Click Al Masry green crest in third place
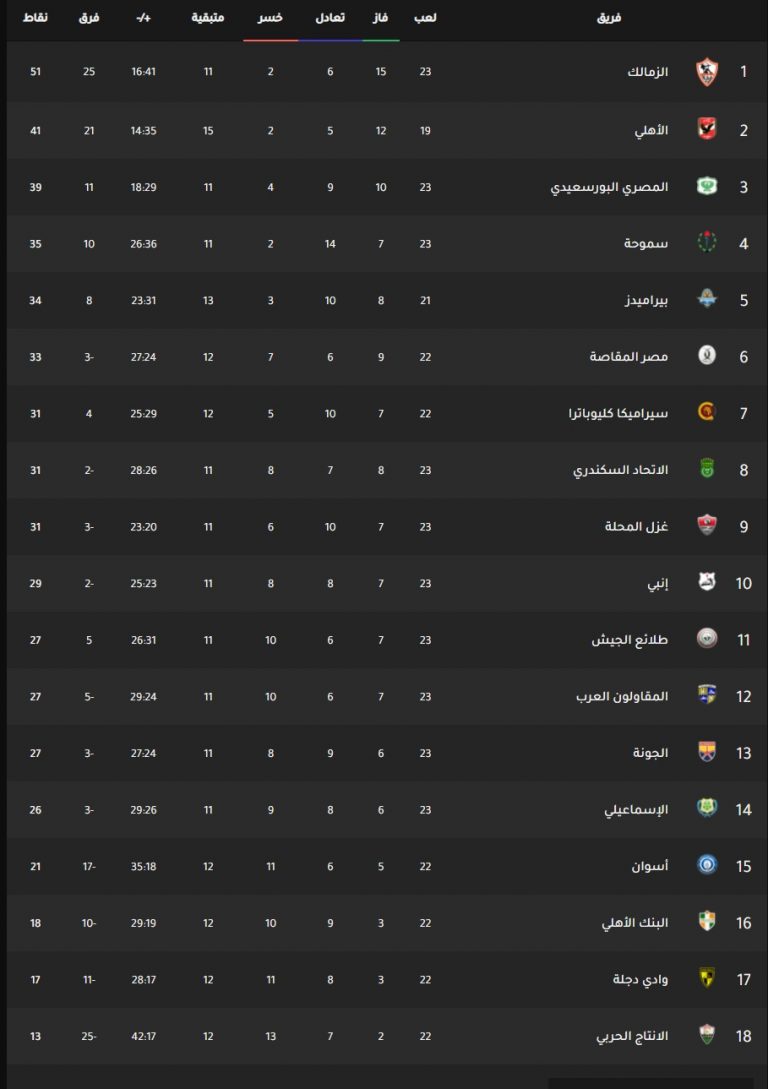Viewport: 768px width, 1089px height. (707, 186)
